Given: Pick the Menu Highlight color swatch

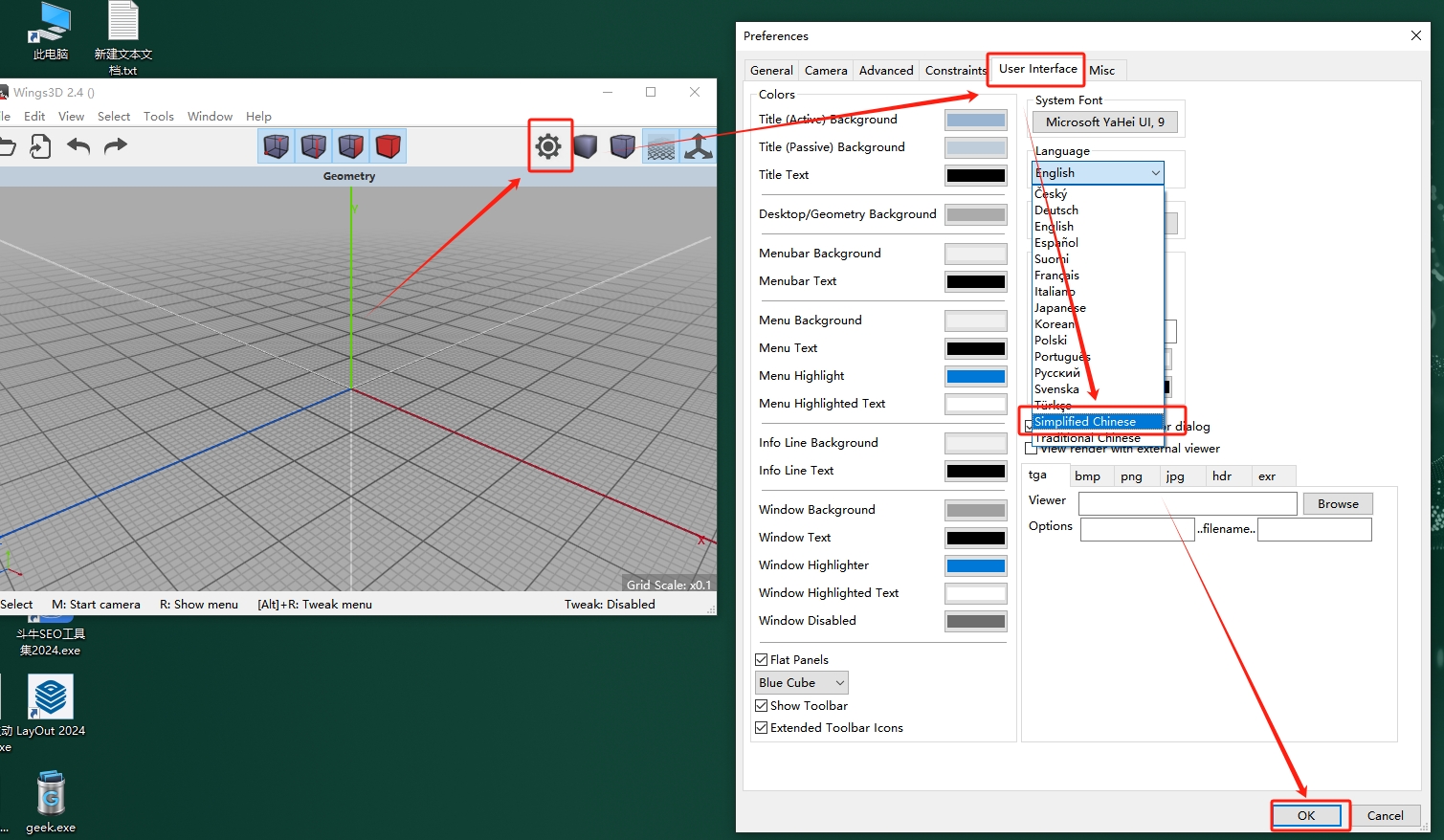Looking at the screenshot, I should click(976, 376).
